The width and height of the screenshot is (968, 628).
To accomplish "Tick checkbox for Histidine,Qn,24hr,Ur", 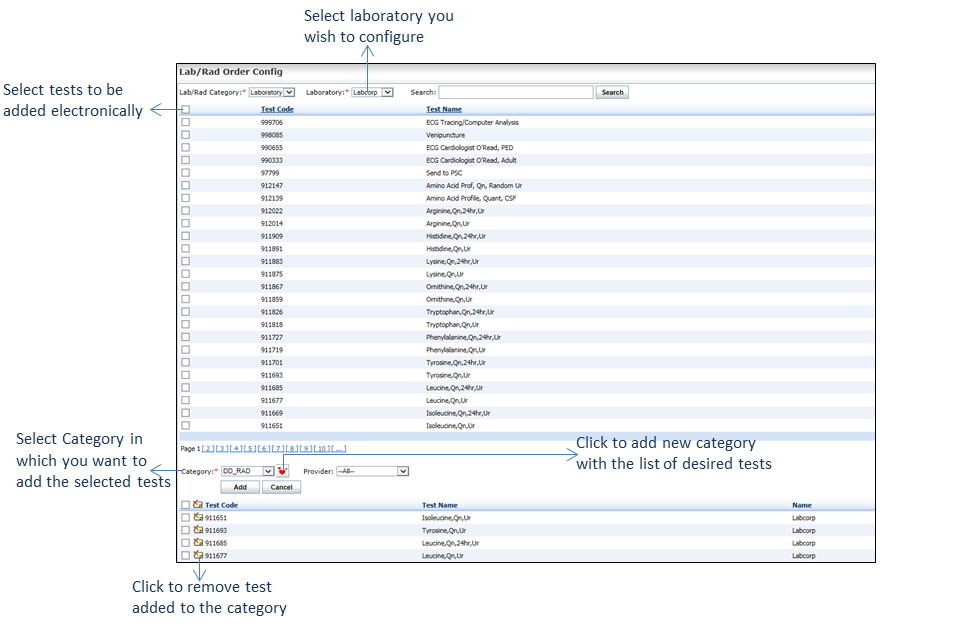I will 186,236.
